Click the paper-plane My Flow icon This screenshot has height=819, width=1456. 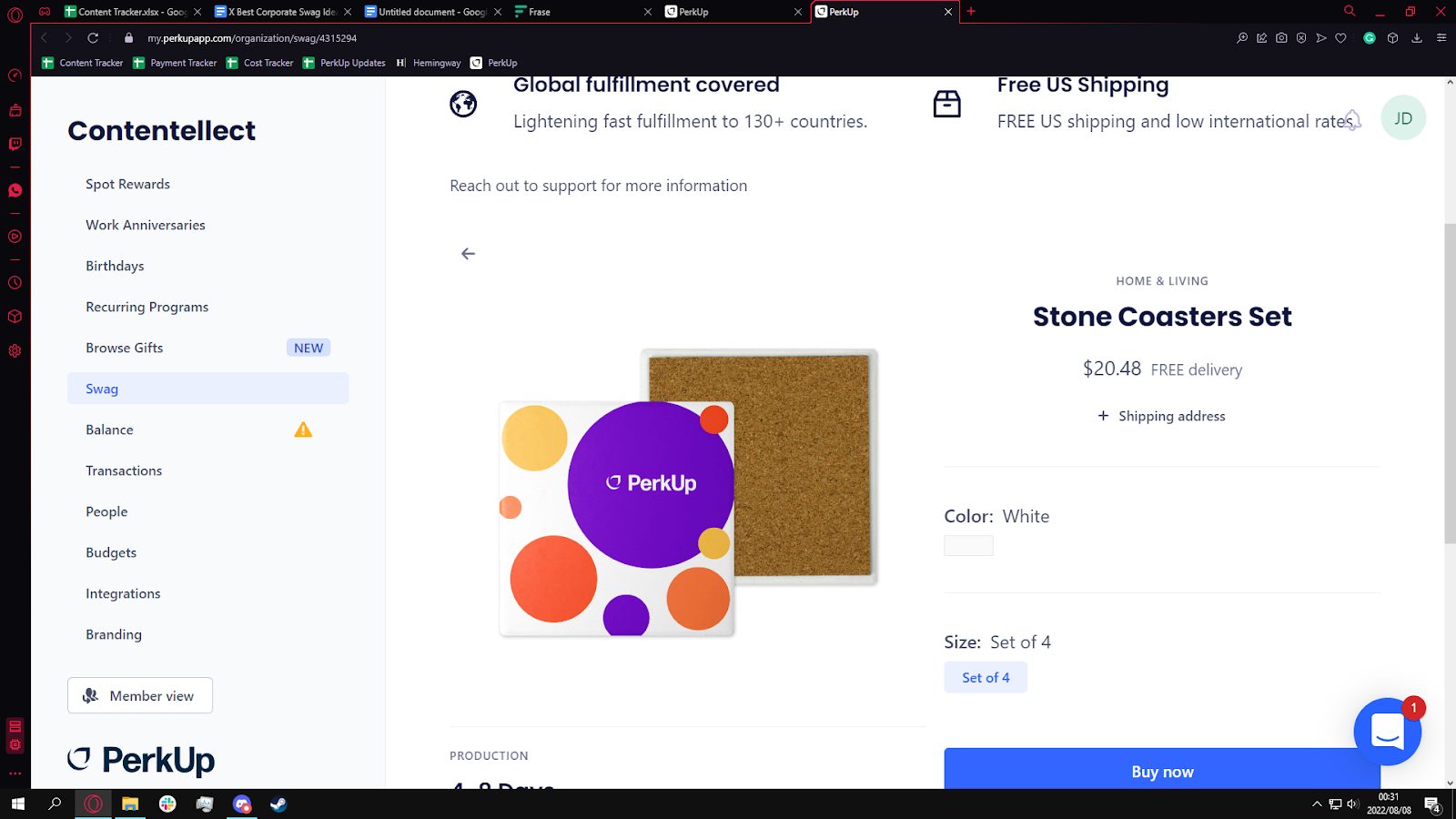[1321, 38]
